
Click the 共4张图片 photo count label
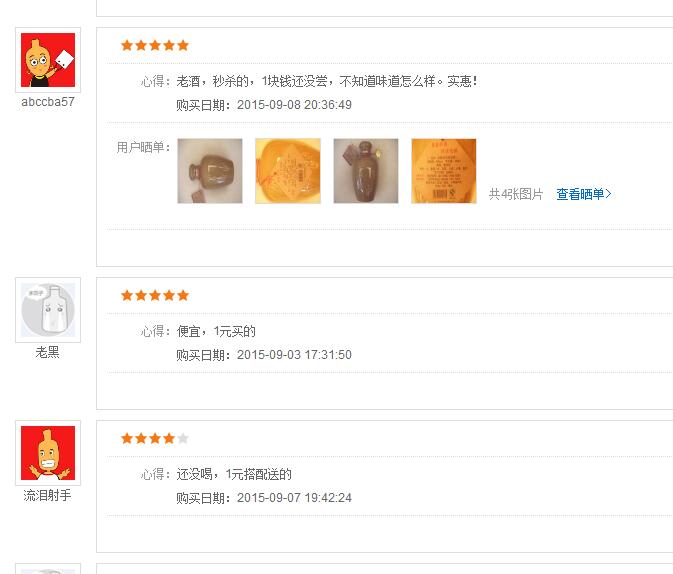(516, 194)
